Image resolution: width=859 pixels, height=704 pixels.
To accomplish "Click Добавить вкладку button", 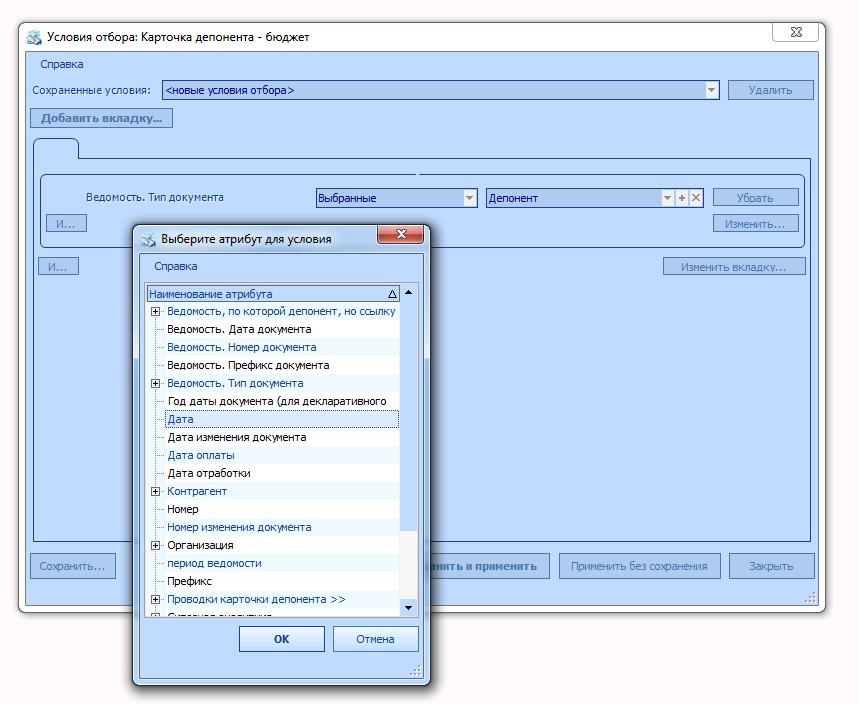I will (101, 118).
